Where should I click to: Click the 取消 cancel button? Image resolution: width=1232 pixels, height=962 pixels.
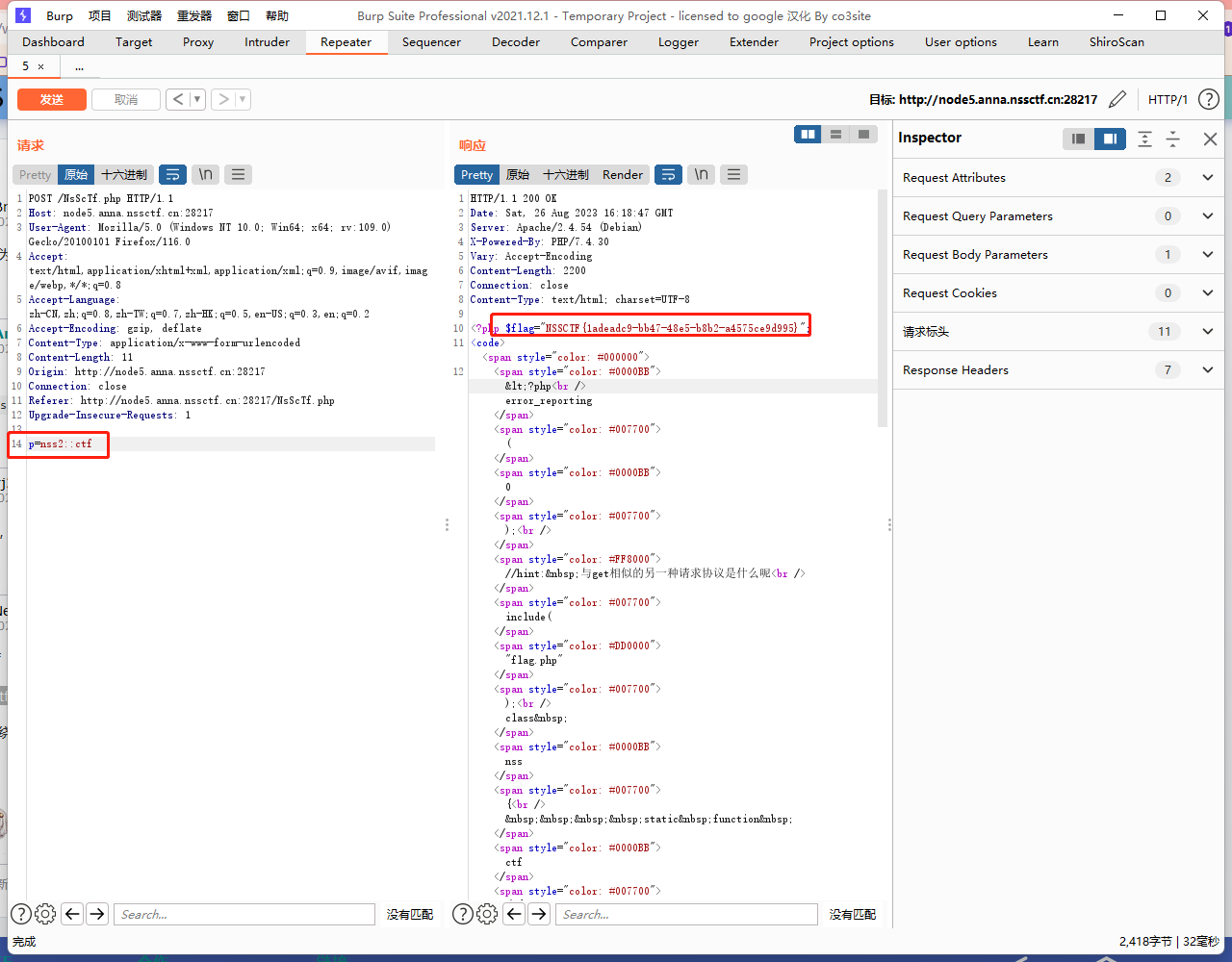(x=126, y=99)
